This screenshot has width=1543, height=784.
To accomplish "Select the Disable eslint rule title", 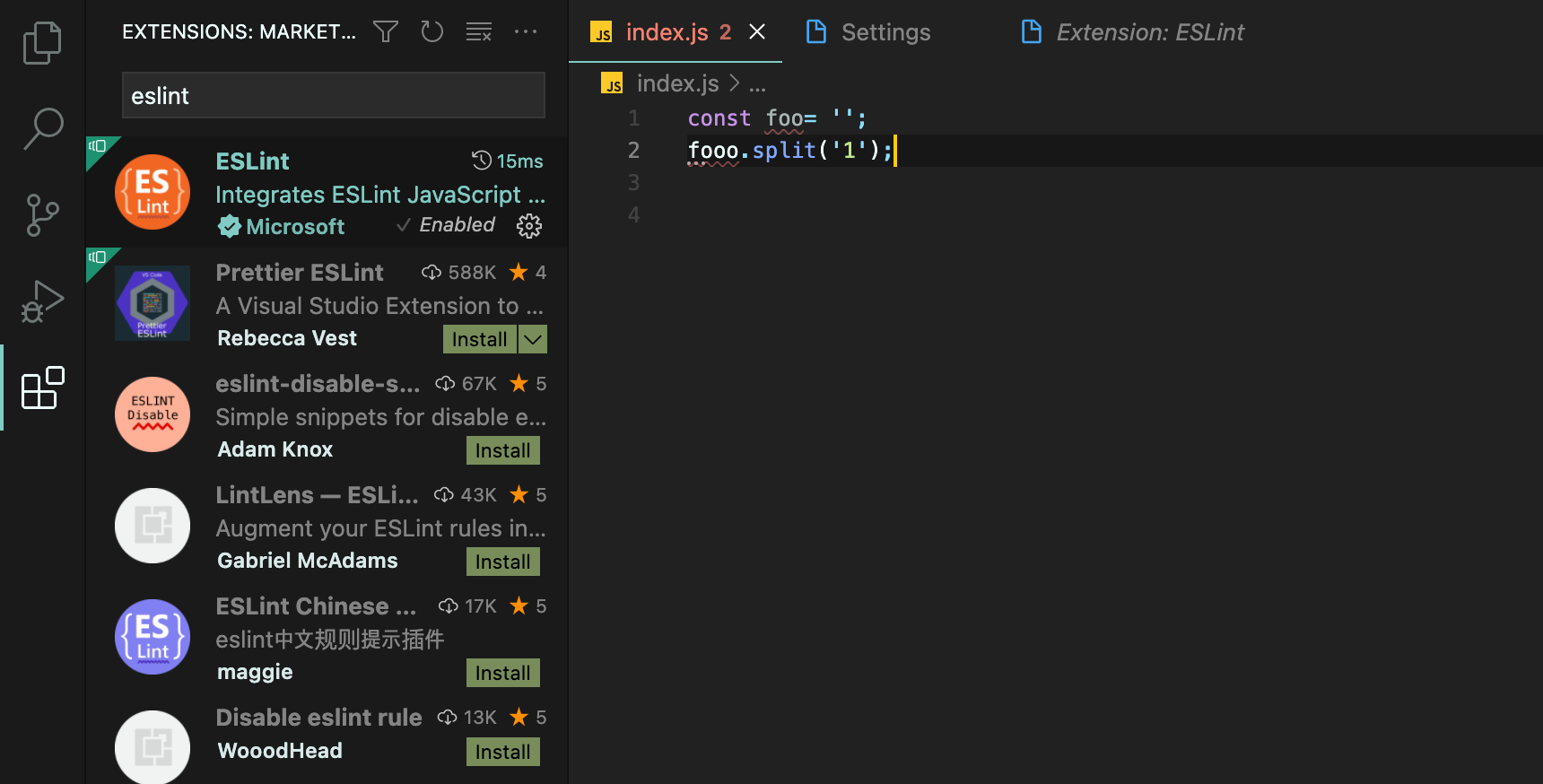I will 318,718.
